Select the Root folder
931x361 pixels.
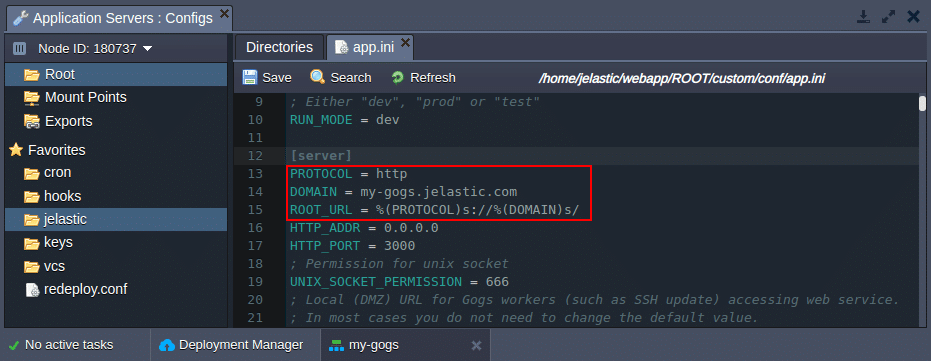[116, 74]
